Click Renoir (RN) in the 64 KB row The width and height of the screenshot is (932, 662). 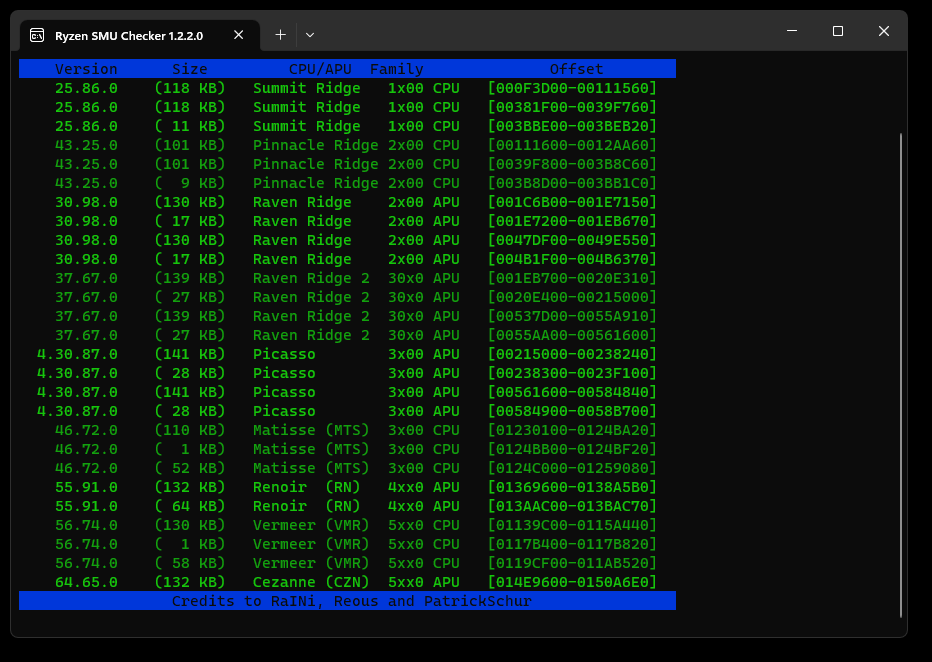tap(307, 506)
